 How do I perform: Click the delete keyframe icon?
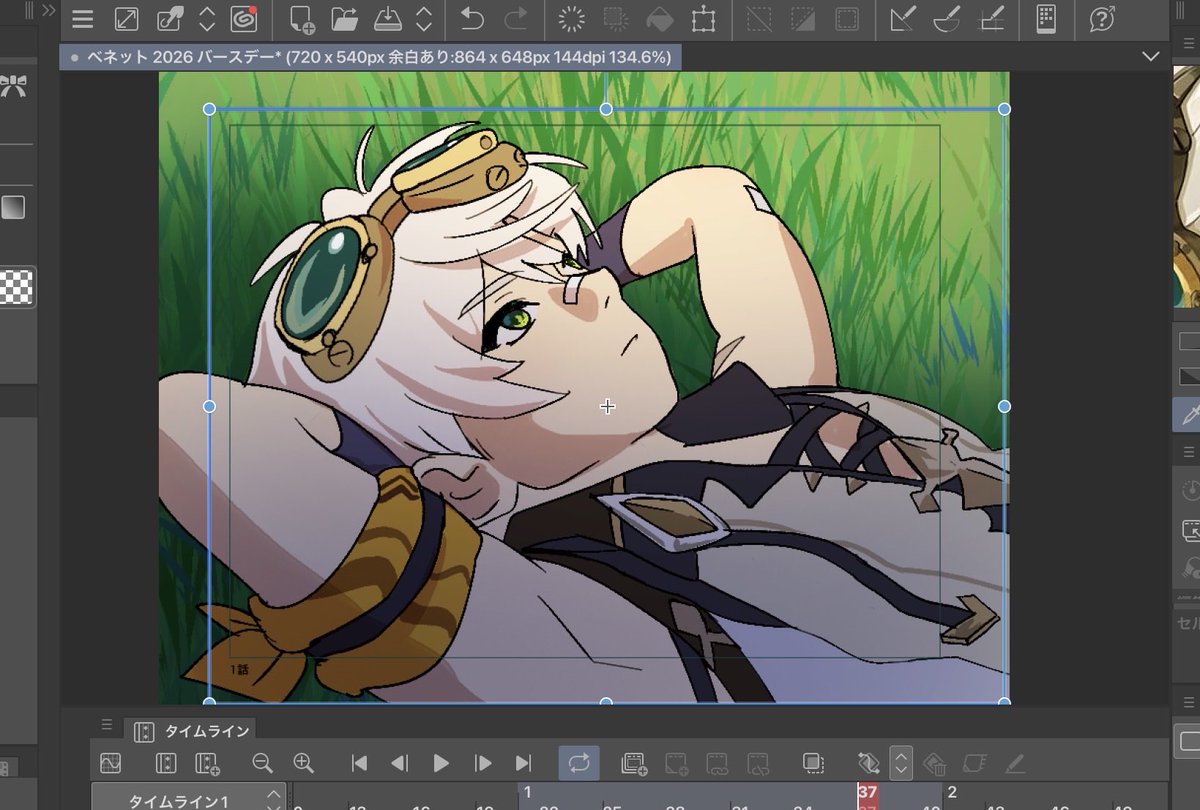pos(934,764)
